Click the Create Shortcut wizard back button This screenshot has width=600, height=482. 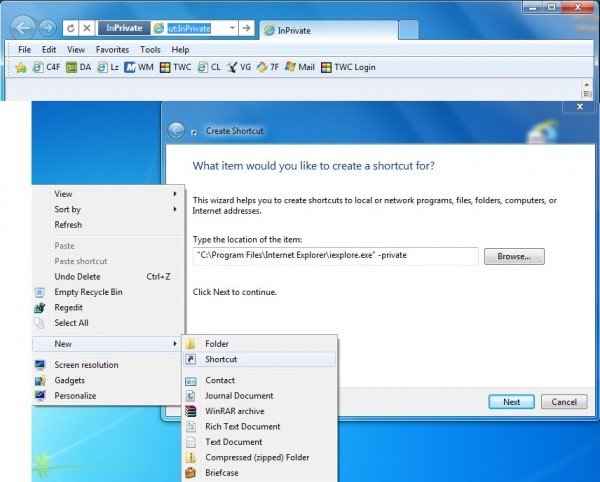[176, 131]
